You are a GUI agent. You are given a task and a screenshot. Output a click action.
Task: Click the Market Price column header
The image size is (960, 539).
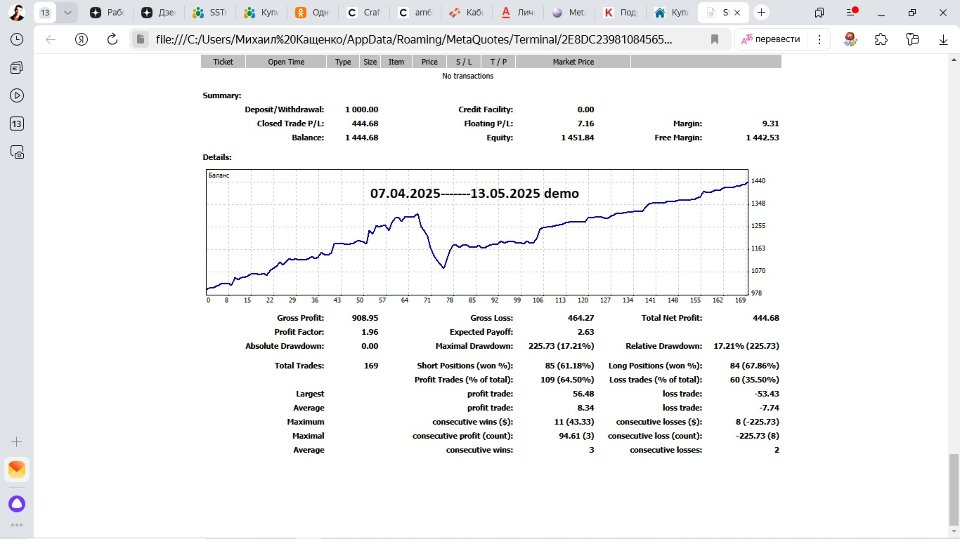pos(573,62)
